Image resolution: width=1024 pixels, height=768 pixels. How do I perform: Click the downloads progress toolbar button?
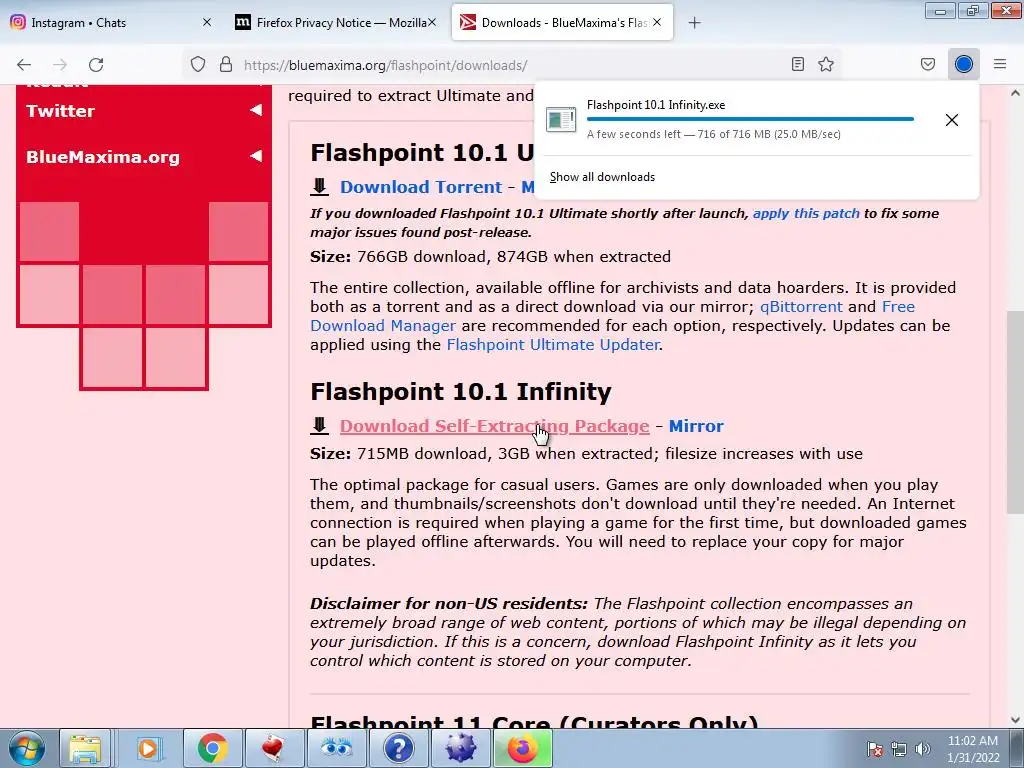[x=963, y=64]
